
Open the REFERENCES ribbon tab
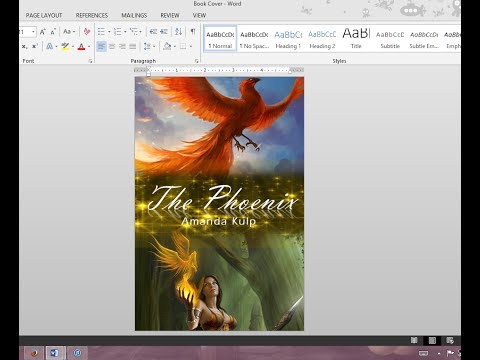pos(92,15)
